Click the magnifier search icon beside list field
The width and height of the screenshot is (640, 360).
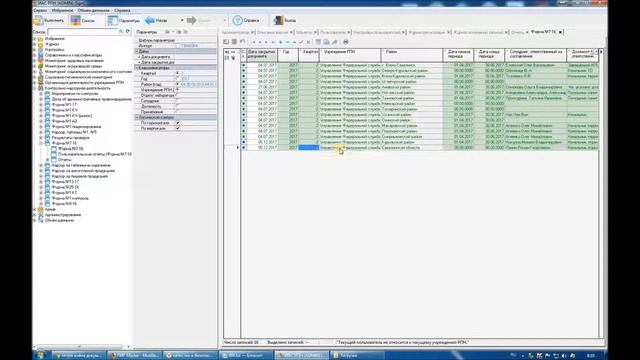pyautogui.click(x=121, y=31)
